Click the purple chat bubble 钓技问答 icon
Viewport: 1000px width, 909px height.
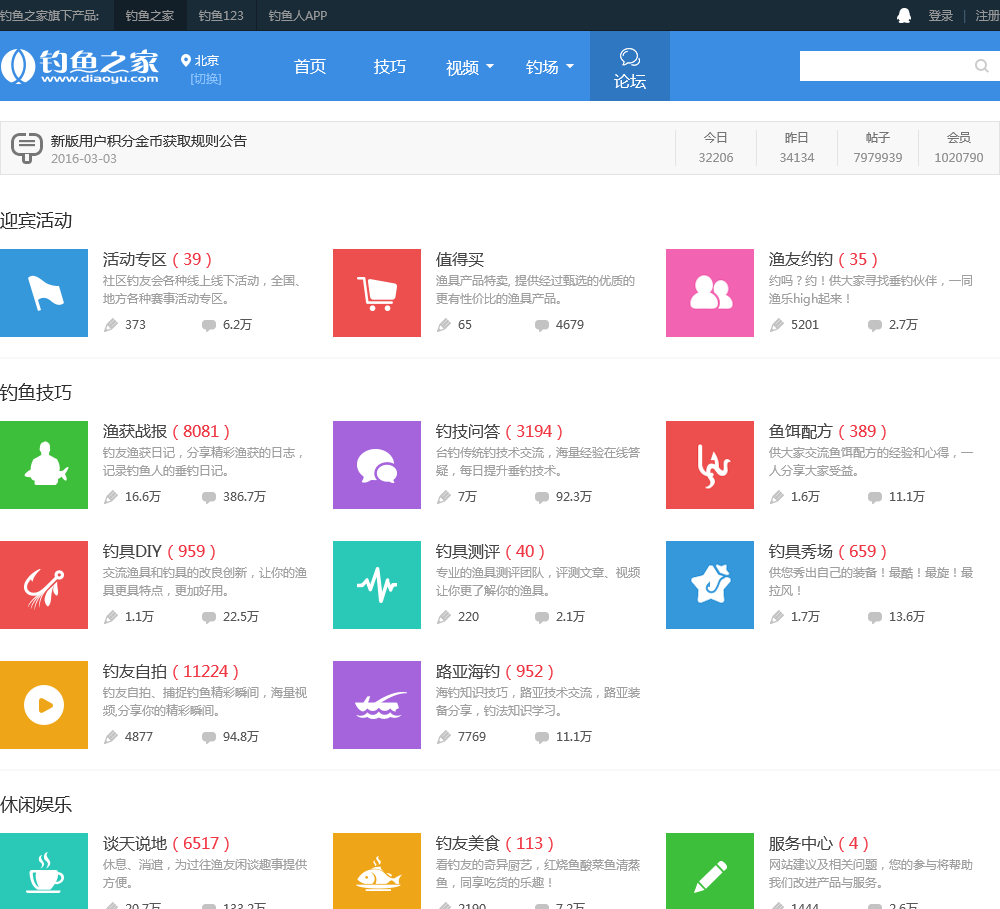pyautogui.click(x=377, y=465)
